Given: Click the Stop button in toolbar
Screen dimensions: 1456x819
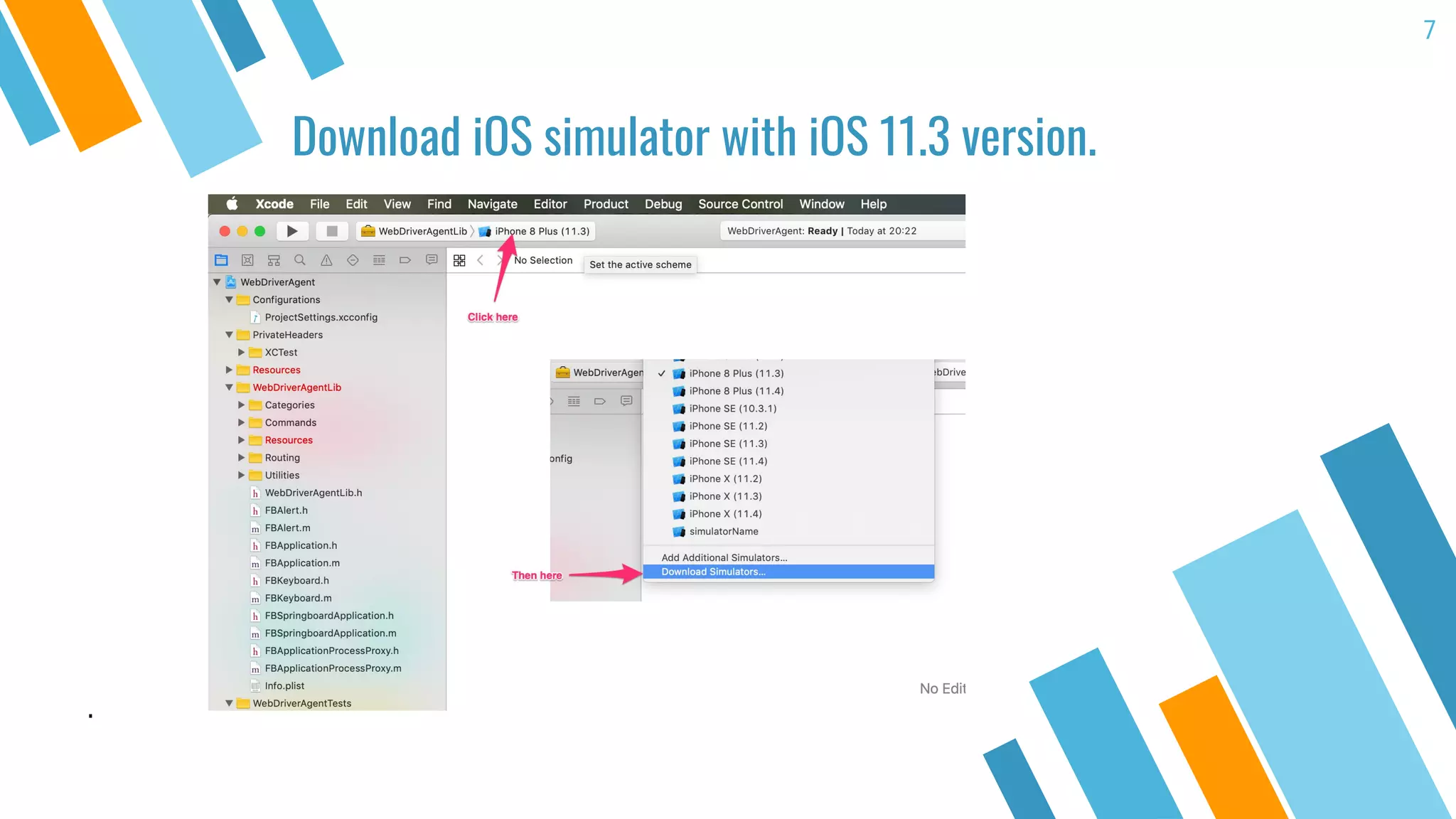Looking at the screenshot, I should pyautogui.click(x=331, y=231).
